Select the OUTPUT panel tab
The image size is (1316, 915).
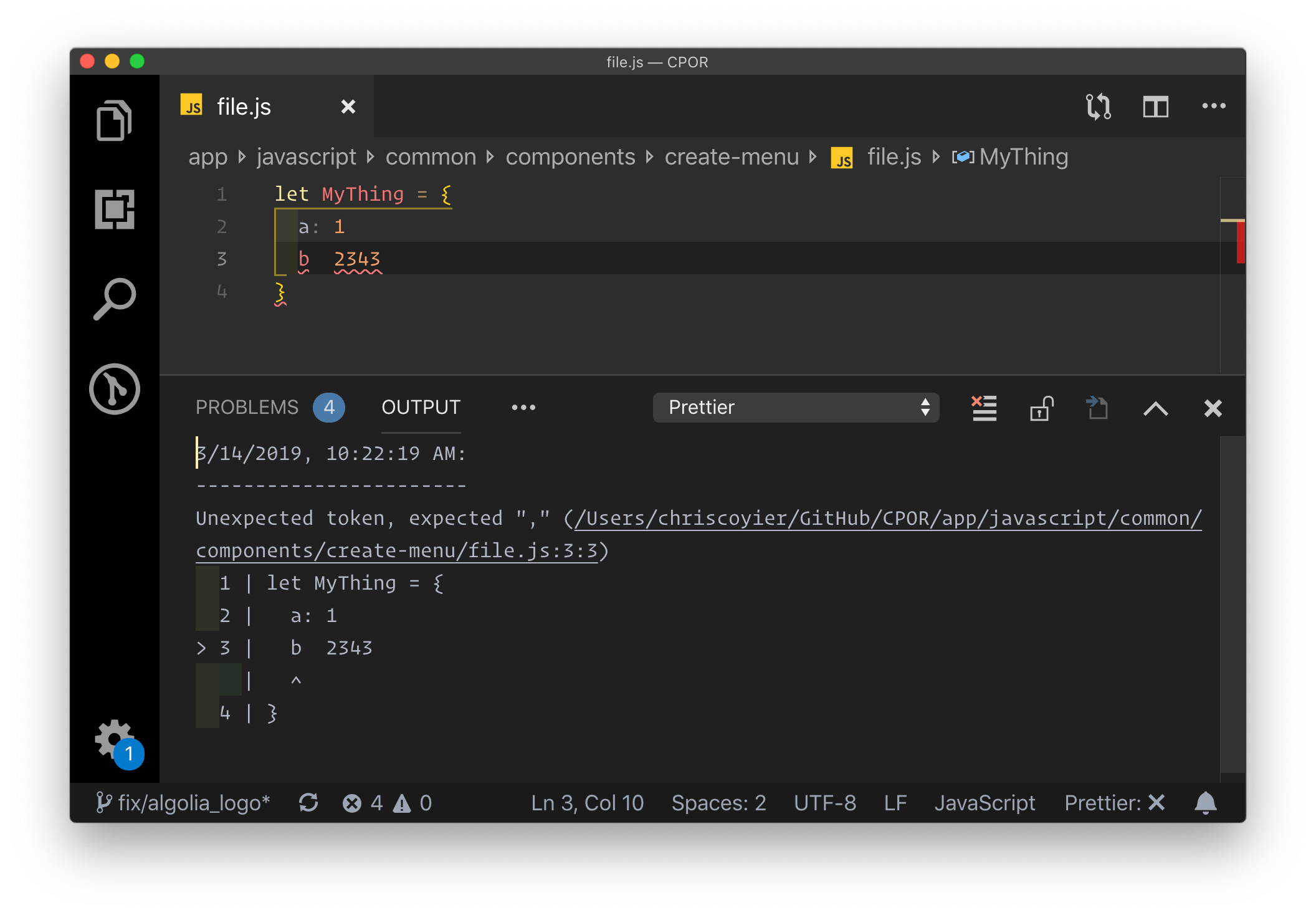point(421,408)
